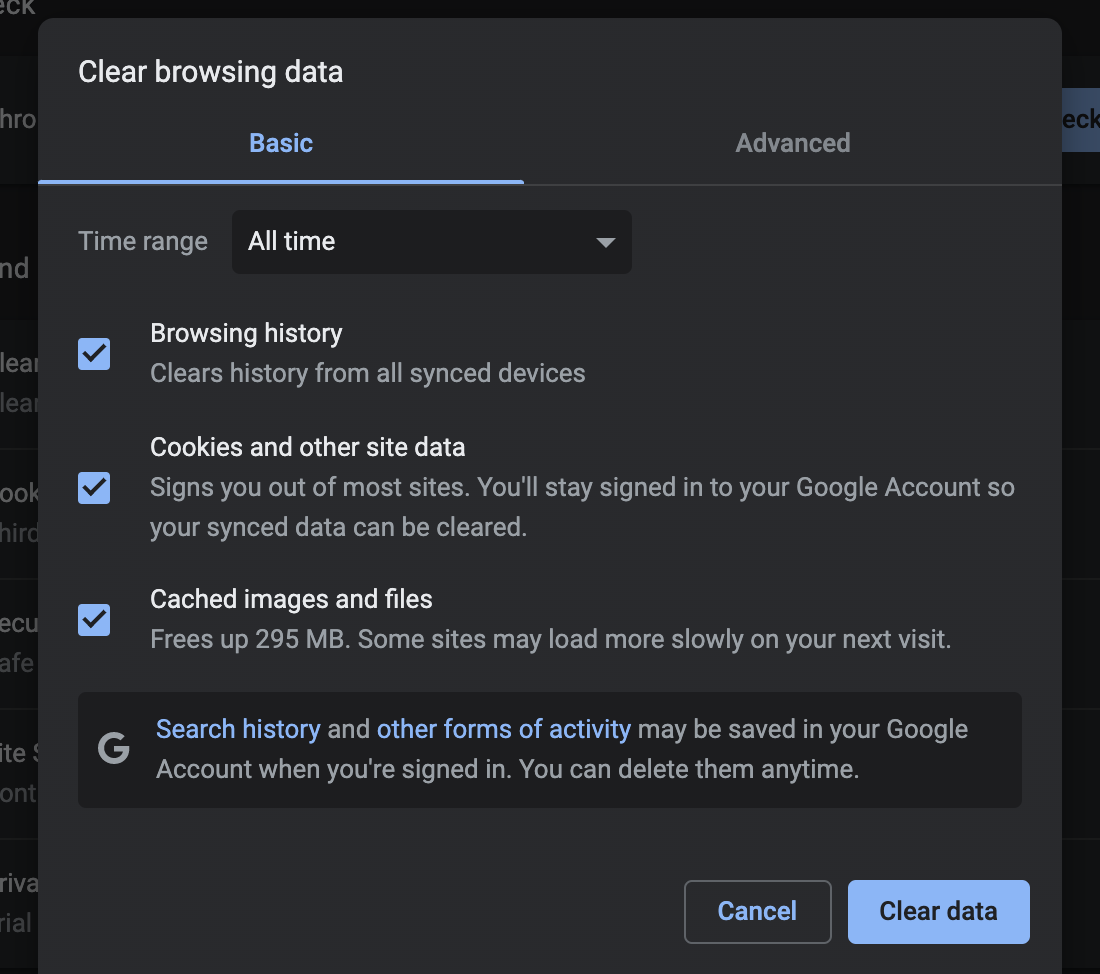
Task: Click the Frees up 295 MB description
Action: point(550,639)
